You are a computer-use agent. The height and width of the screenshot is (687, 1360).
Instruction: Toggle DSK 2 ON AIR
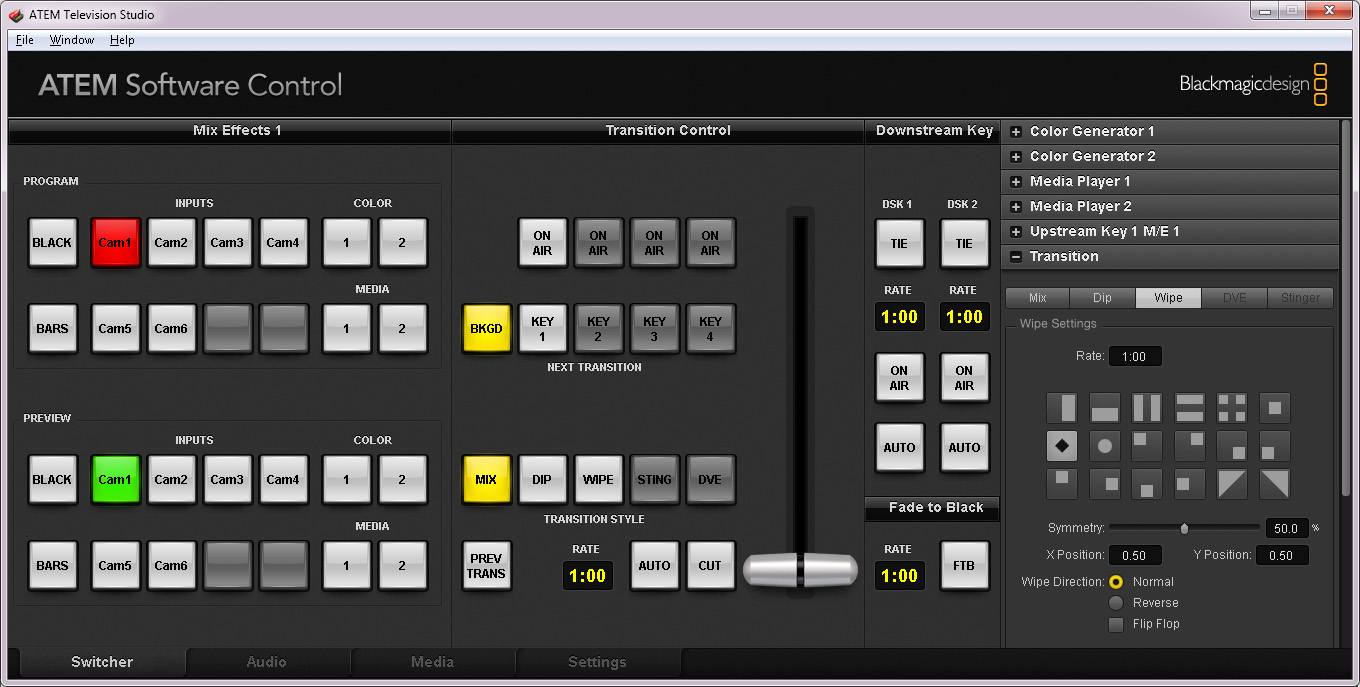pyautogui.click(x=964, y=378)
